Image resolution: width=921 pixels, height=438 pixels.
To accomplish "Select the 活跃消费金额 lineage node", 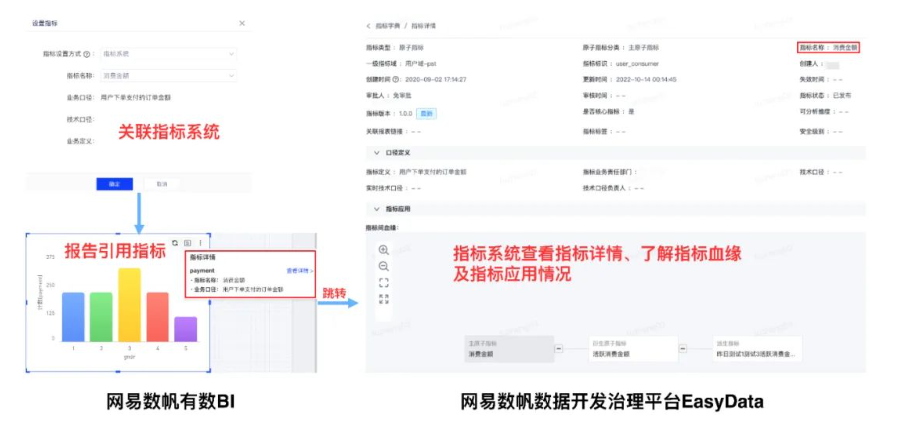I will [x=633, y=349].
